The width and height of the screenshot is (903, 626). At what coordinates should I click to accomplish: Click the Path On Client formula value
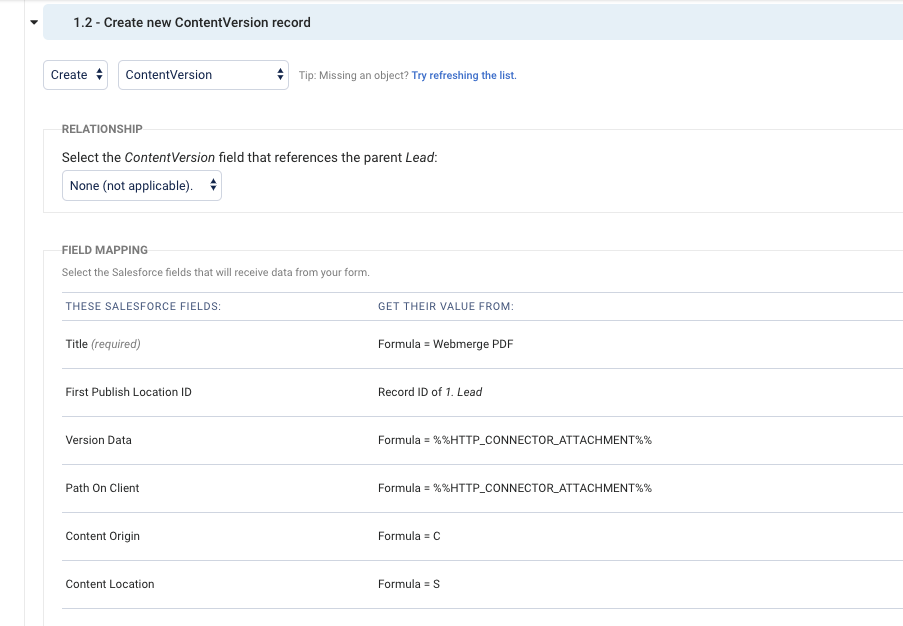tap(514, 488)
